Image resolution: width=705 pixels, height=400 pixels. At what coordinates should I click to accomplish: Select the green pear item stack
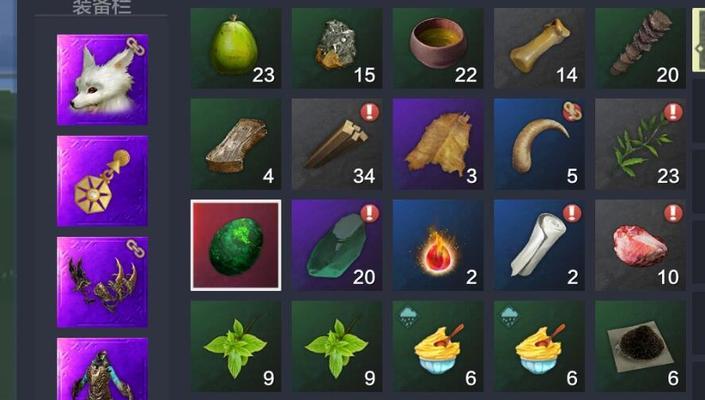[236, 49]
